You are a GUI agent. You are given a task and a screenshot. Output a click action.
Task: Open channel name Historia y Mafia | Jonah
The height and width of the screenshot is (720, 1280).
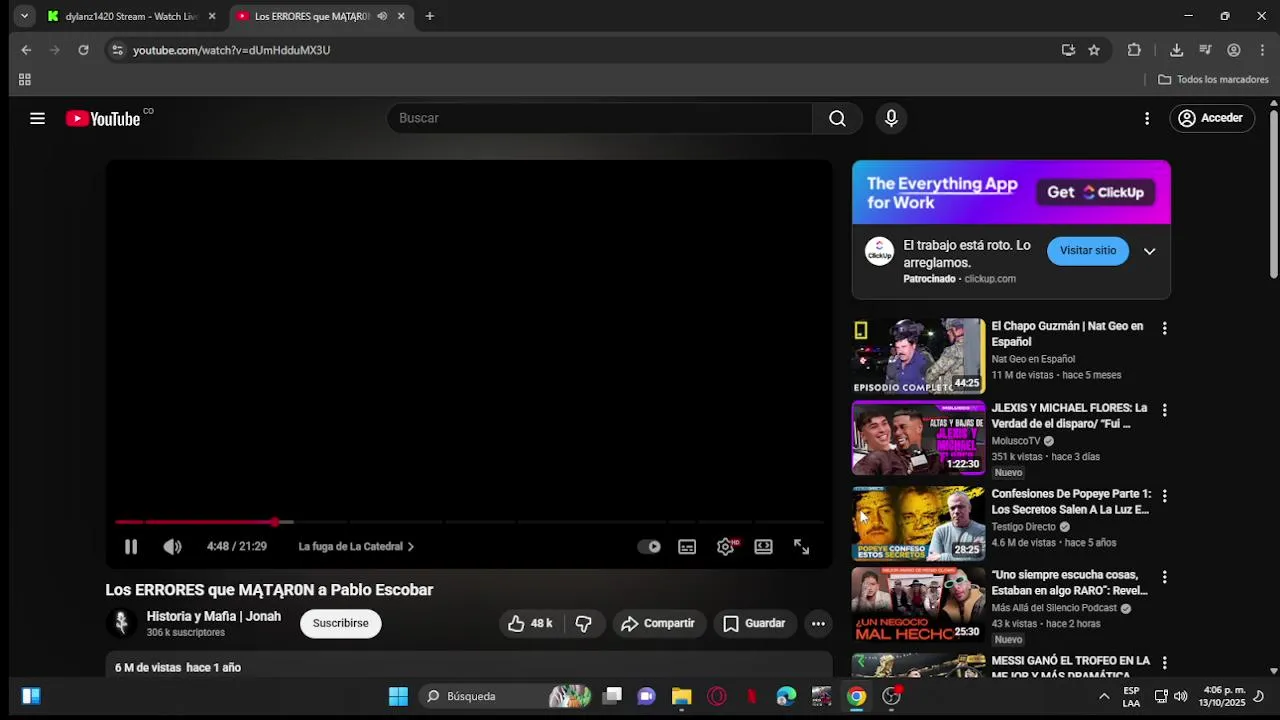click(x=213, y=616)
